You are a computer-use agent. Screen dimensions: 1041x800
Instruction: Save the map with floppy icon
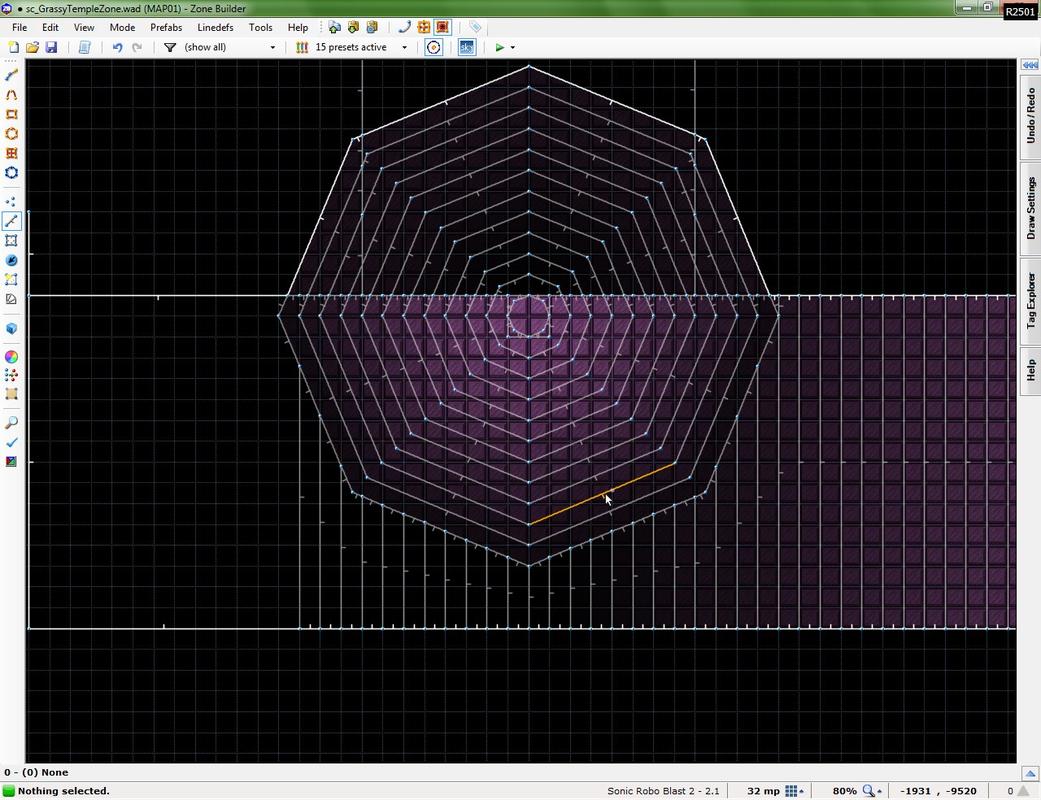[51, 47]
